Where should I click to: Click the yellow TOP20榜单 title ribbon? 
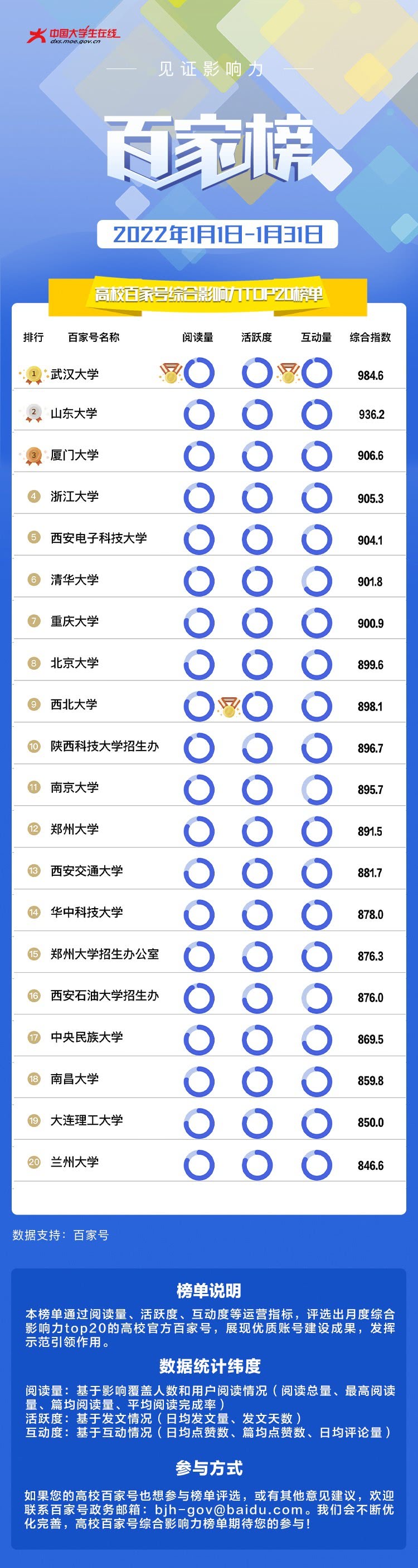click(x=208, y=295)
